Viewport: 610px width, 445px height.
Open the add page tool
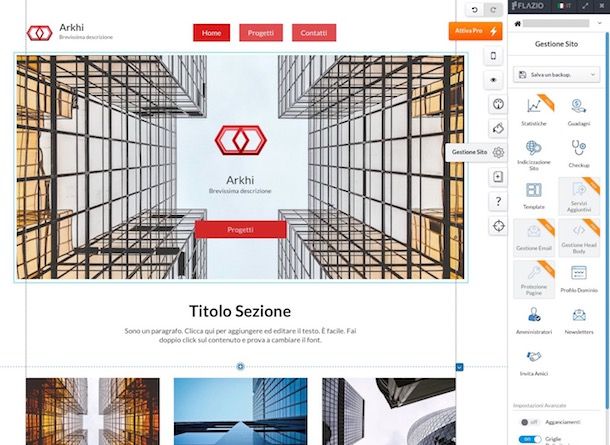(x=498, y=177)
